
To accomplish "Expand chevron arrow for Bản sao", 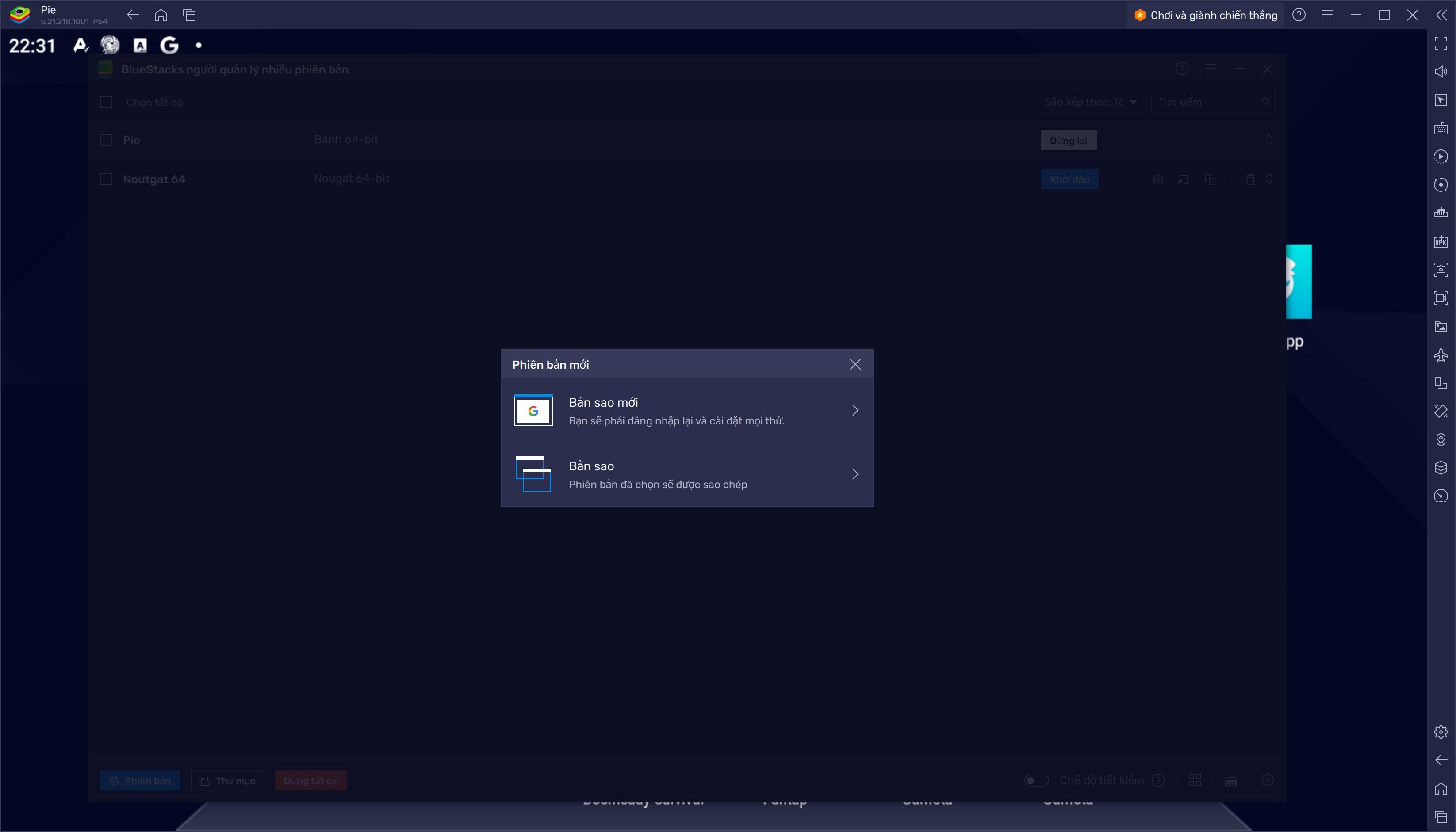I will (855, 474).
